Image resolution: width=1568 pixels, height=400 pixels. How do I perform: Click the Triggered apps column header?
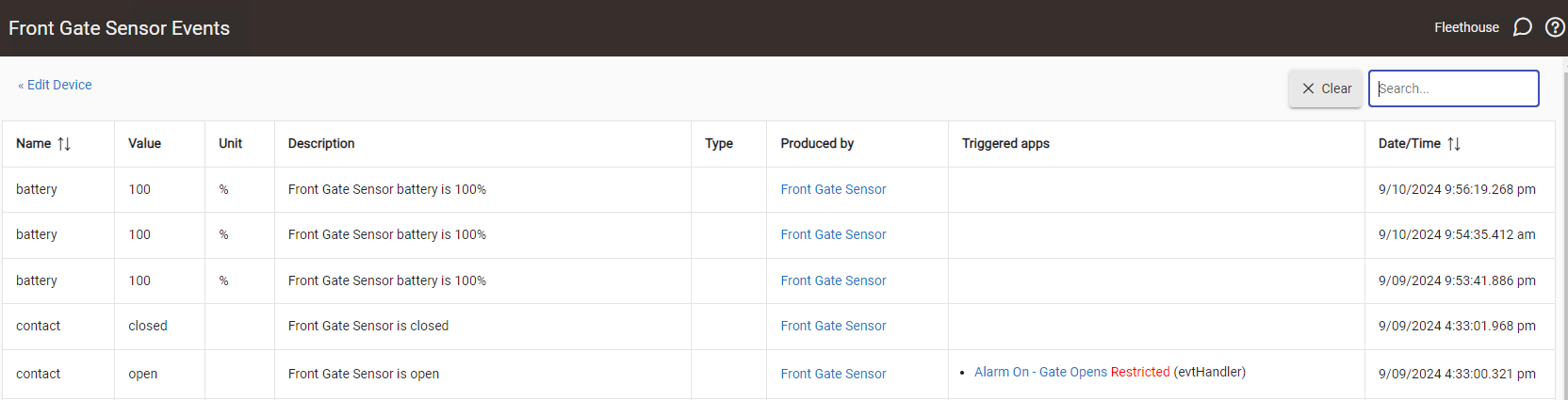click(x=1005, y=143)
